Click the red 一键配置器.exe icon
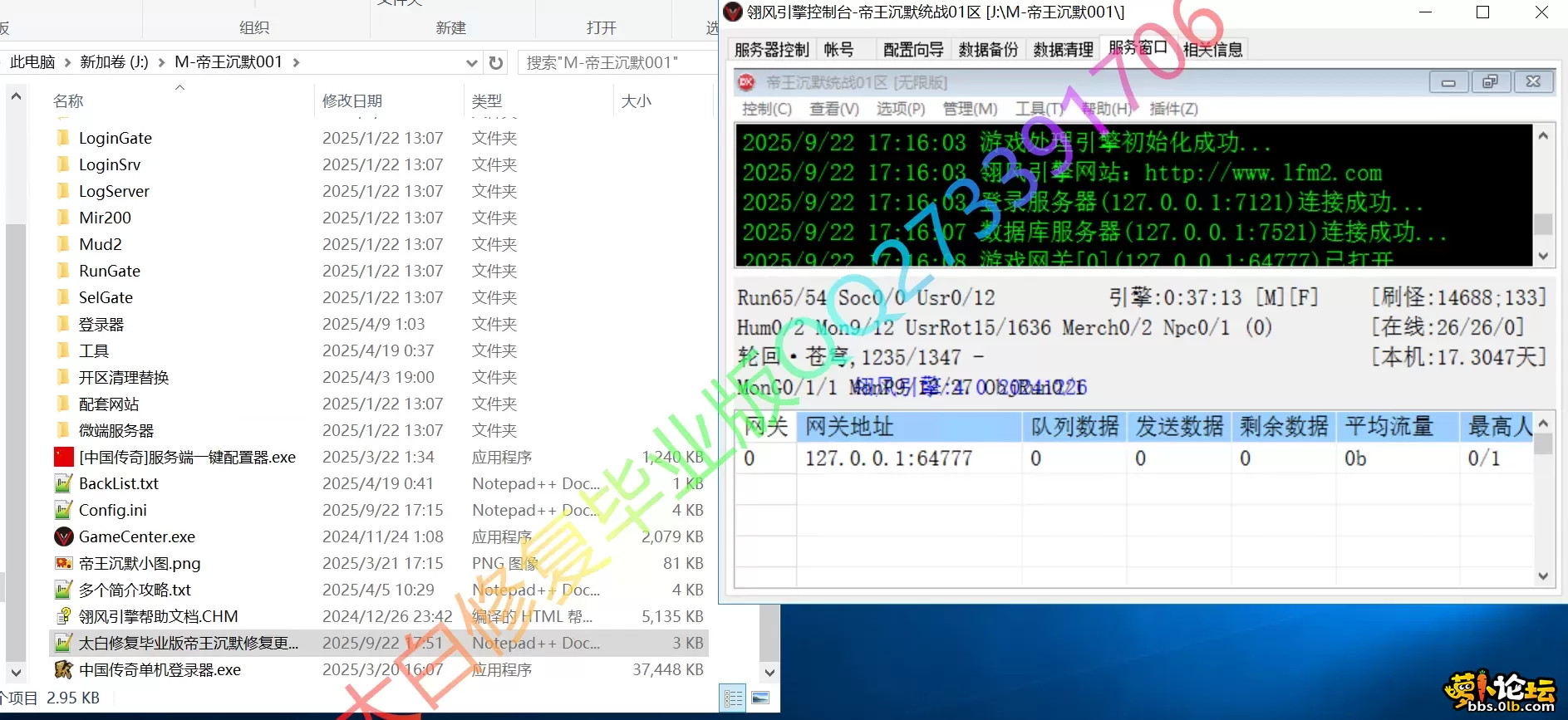1568x720 pixels. click(64, 457)
